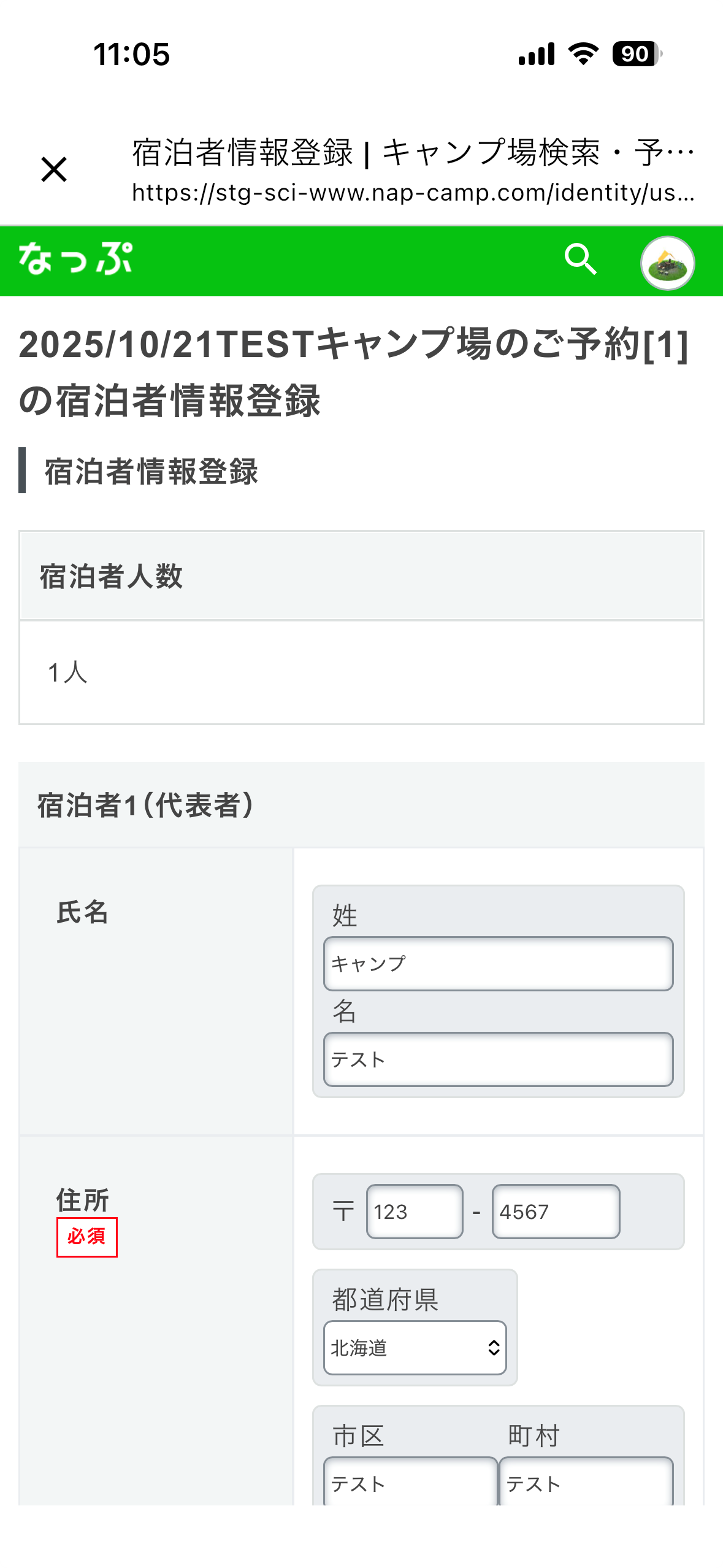This screenshot has height=1568, width=723.
Task: Focus the 名 field containing テスト
Action: (498, 1058)
